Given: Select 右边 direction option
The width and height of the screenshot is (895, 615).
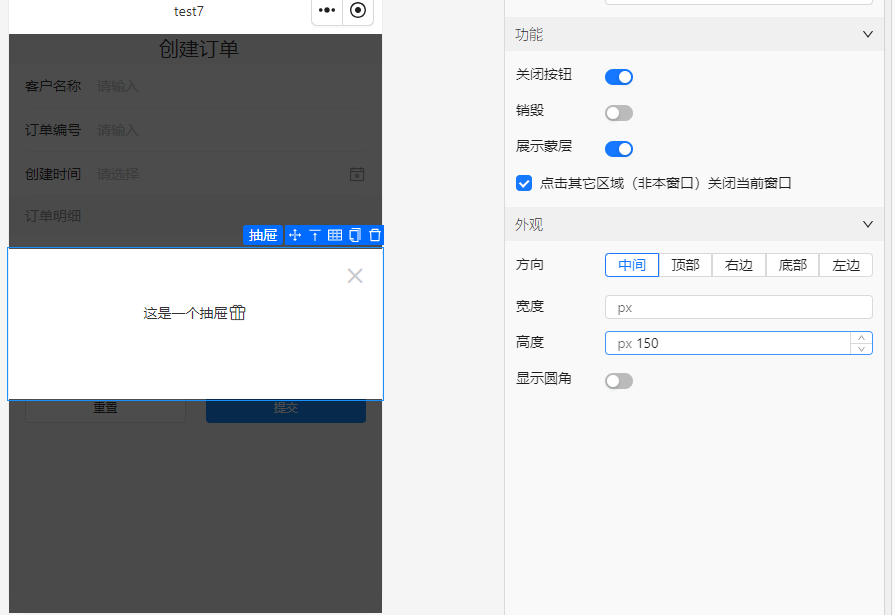Looking at the screenshot, I should click(739, 265).
